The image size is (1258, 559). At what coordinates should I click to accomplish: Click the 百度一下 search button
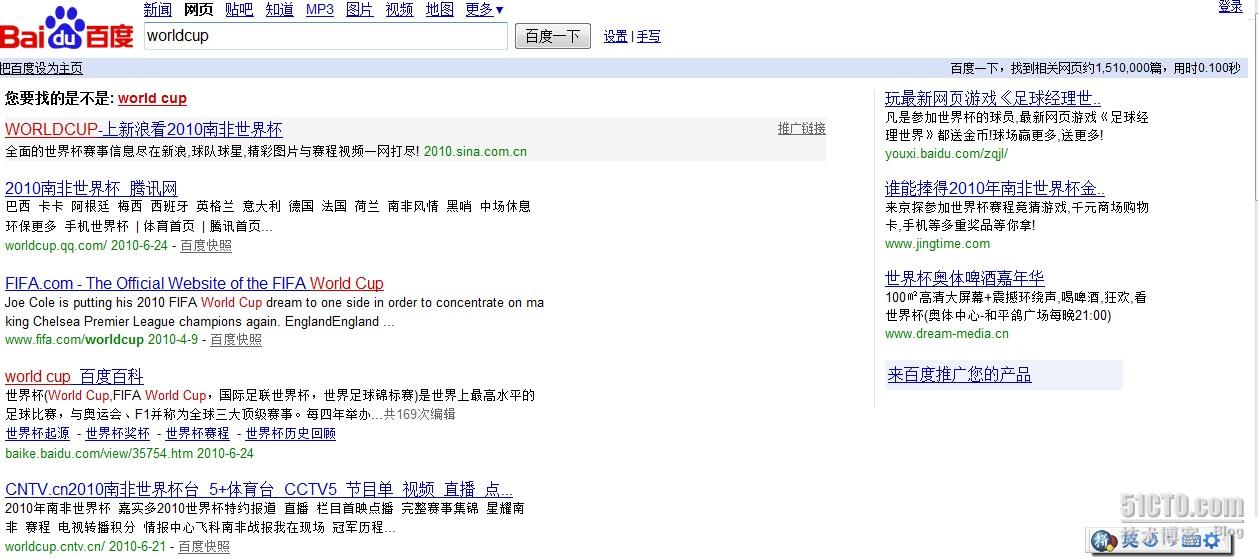(x=553, y=36)
